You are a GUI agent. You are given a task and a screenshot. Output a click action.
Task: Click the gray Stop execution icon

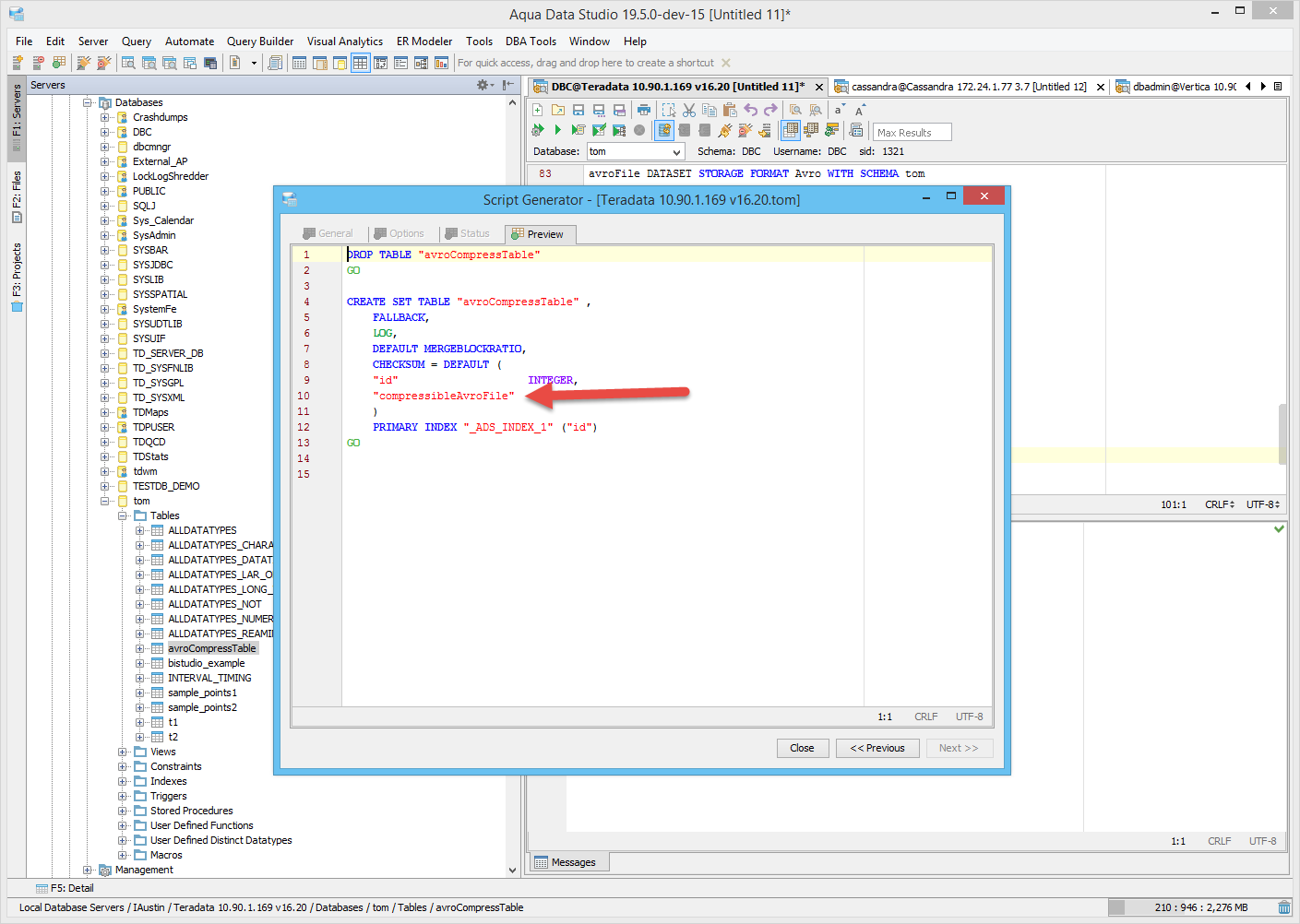(x=639, y=130)
